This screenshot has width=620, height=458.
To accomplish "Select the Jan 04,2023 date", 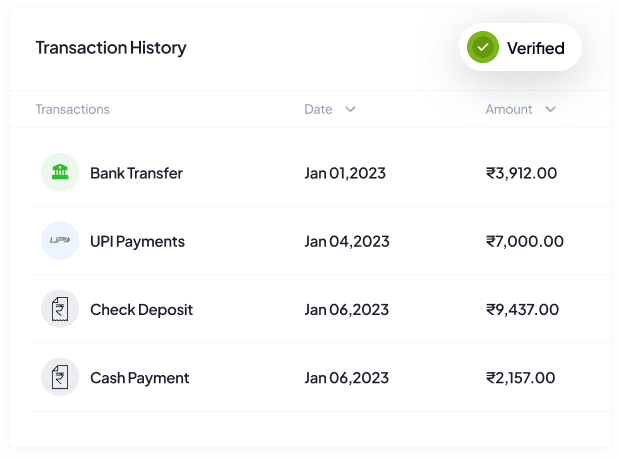I will click(346, 241).
